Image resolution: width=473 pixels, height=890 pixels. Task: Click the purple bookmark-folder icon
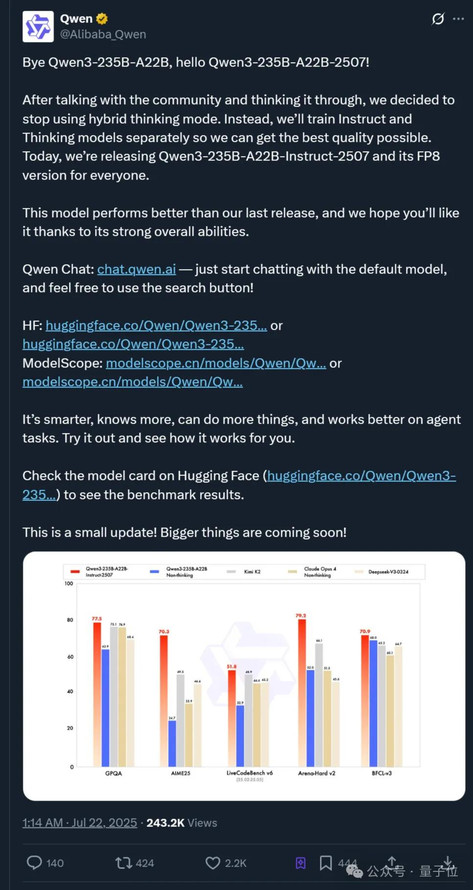point(300,863)
